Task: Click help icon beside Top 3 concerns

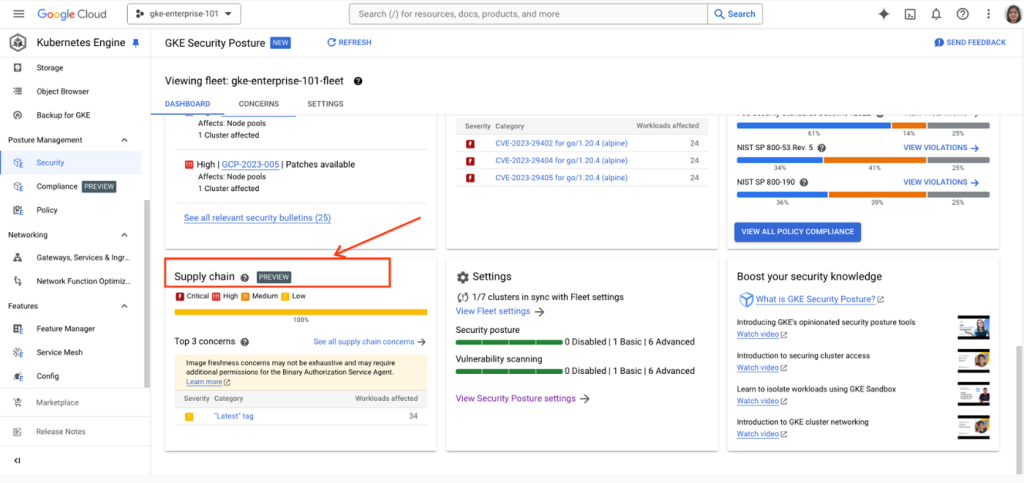Action: click(245, 341)
